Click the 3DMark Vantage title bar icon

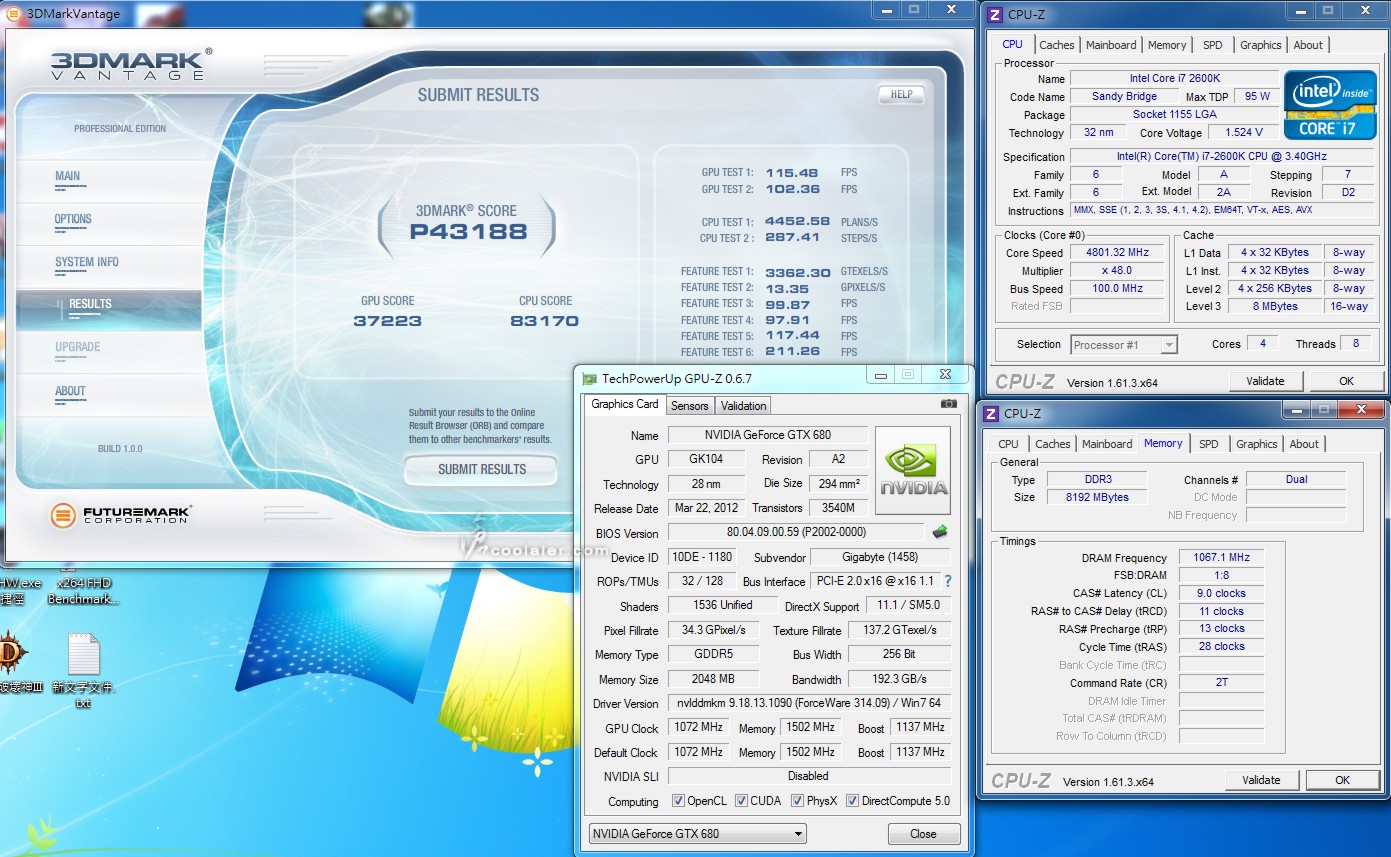pos(14,13)
